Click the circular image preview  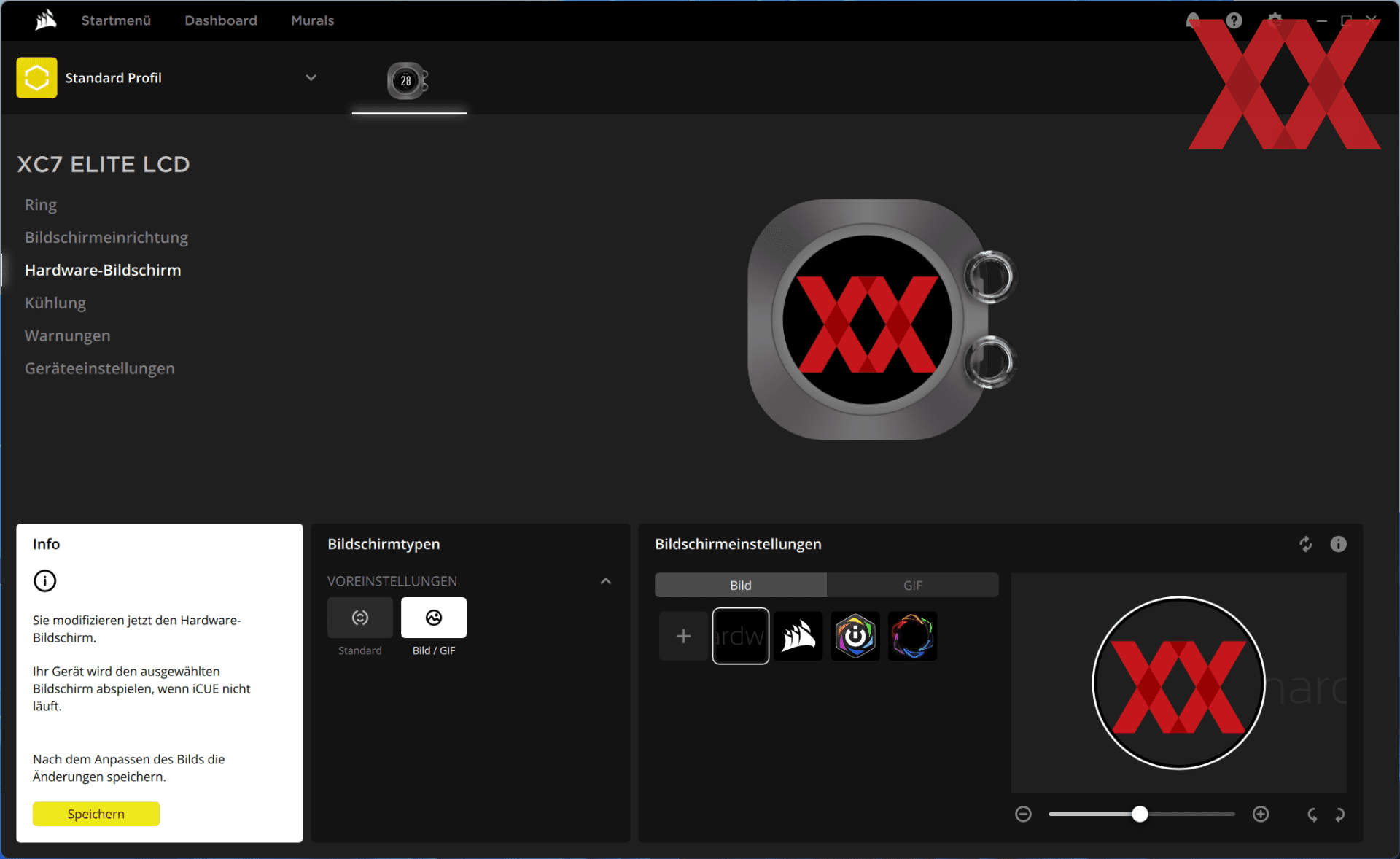[x=1178, y=683]
